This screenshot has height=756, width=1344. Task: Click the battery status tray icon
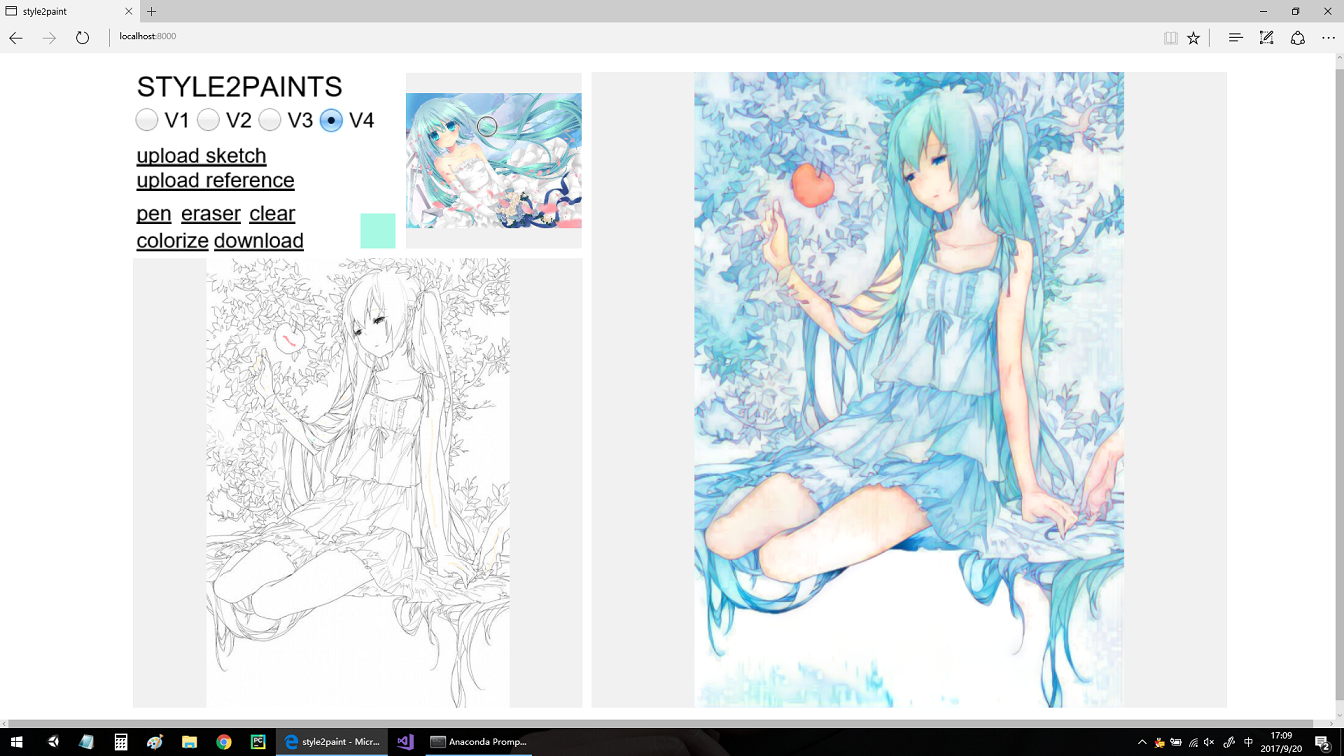click(1176, 742)
